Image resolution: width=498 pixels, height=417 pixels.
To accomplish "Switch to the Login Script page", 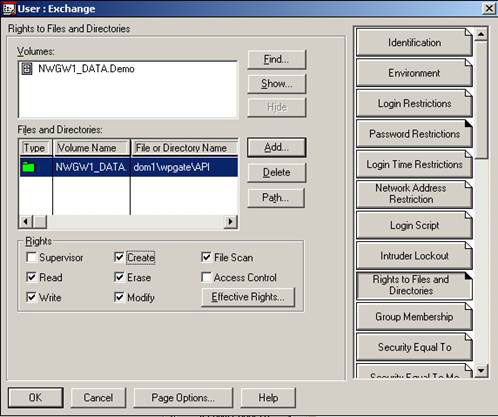I will pos(414,225).
